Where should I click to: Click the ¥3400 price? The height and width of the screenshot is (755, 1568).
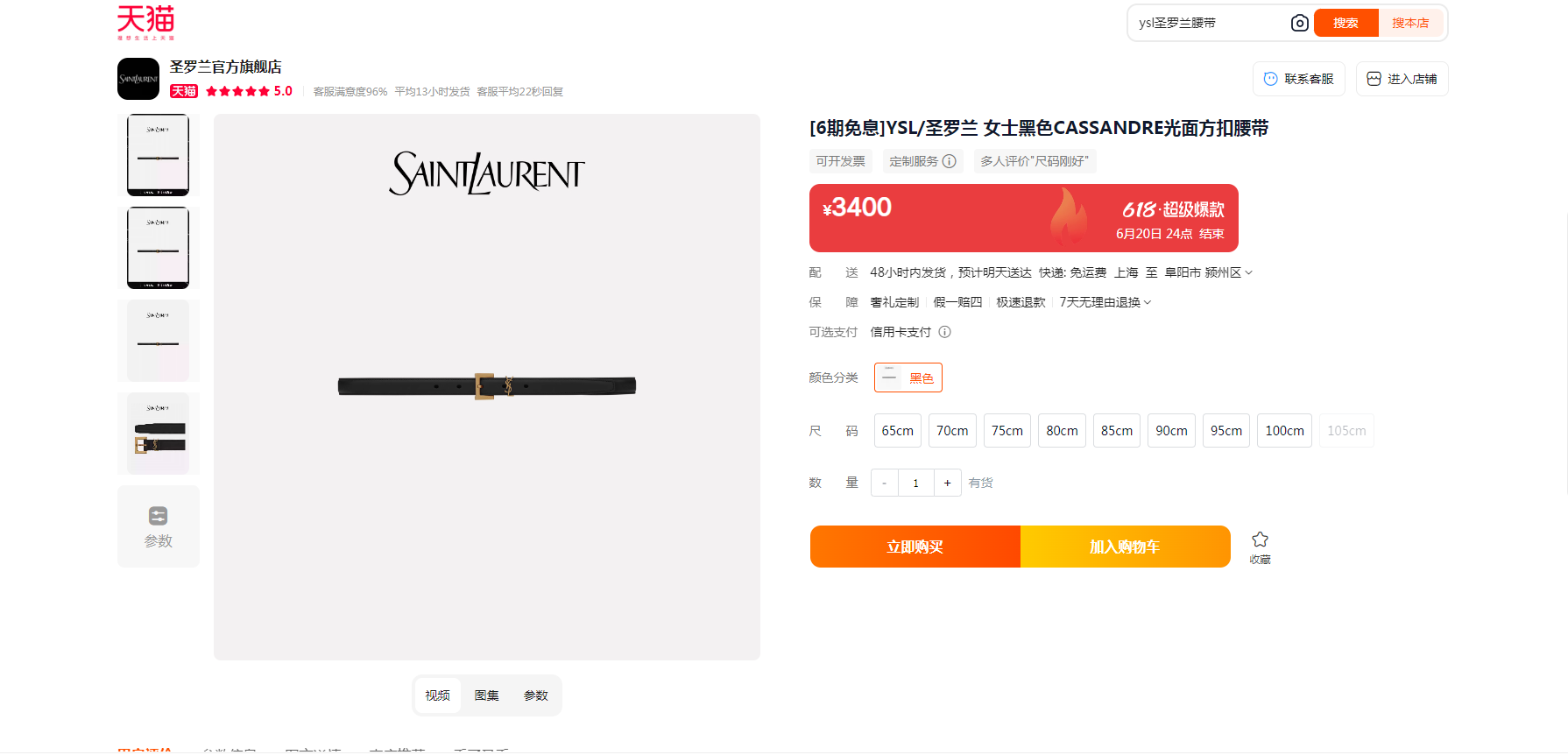click(857, 208)
